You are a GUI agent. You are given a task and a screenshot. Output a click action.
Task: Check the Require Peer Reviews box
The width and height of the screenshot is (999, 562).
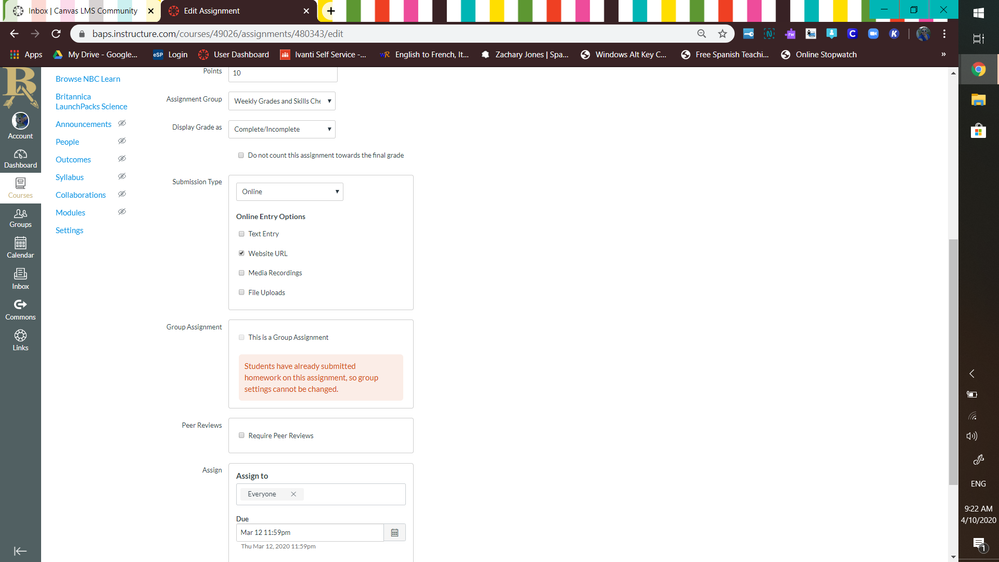coord(241,436)
